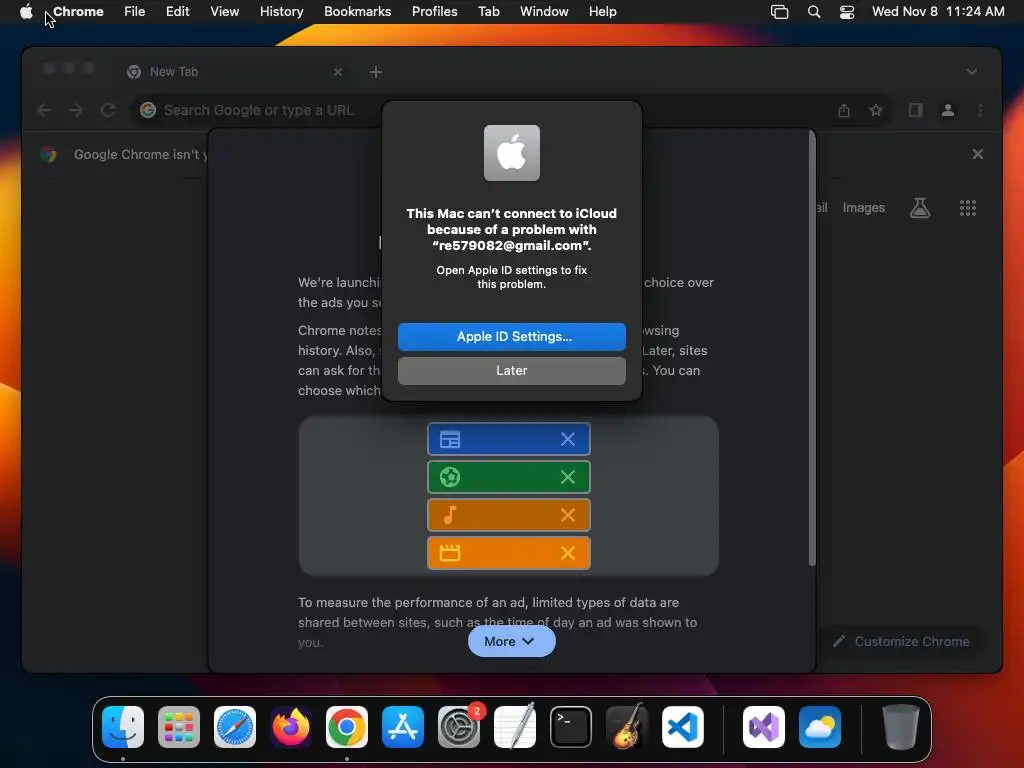The image size is (1024, 768).
Task: Open TextEdit from the Dock
Action: click(515, 727)
